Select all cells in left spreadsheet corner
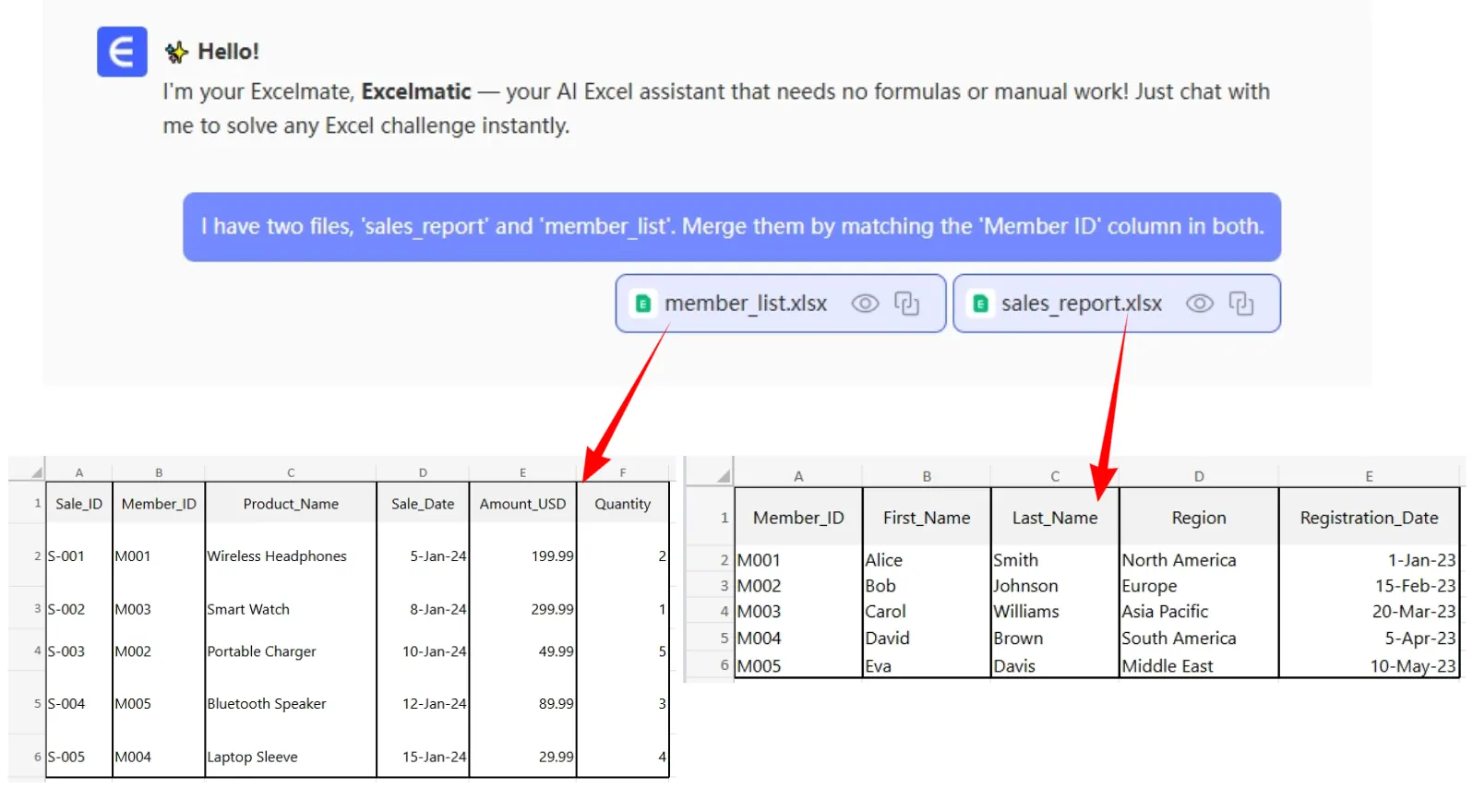 tap(36, 472)
